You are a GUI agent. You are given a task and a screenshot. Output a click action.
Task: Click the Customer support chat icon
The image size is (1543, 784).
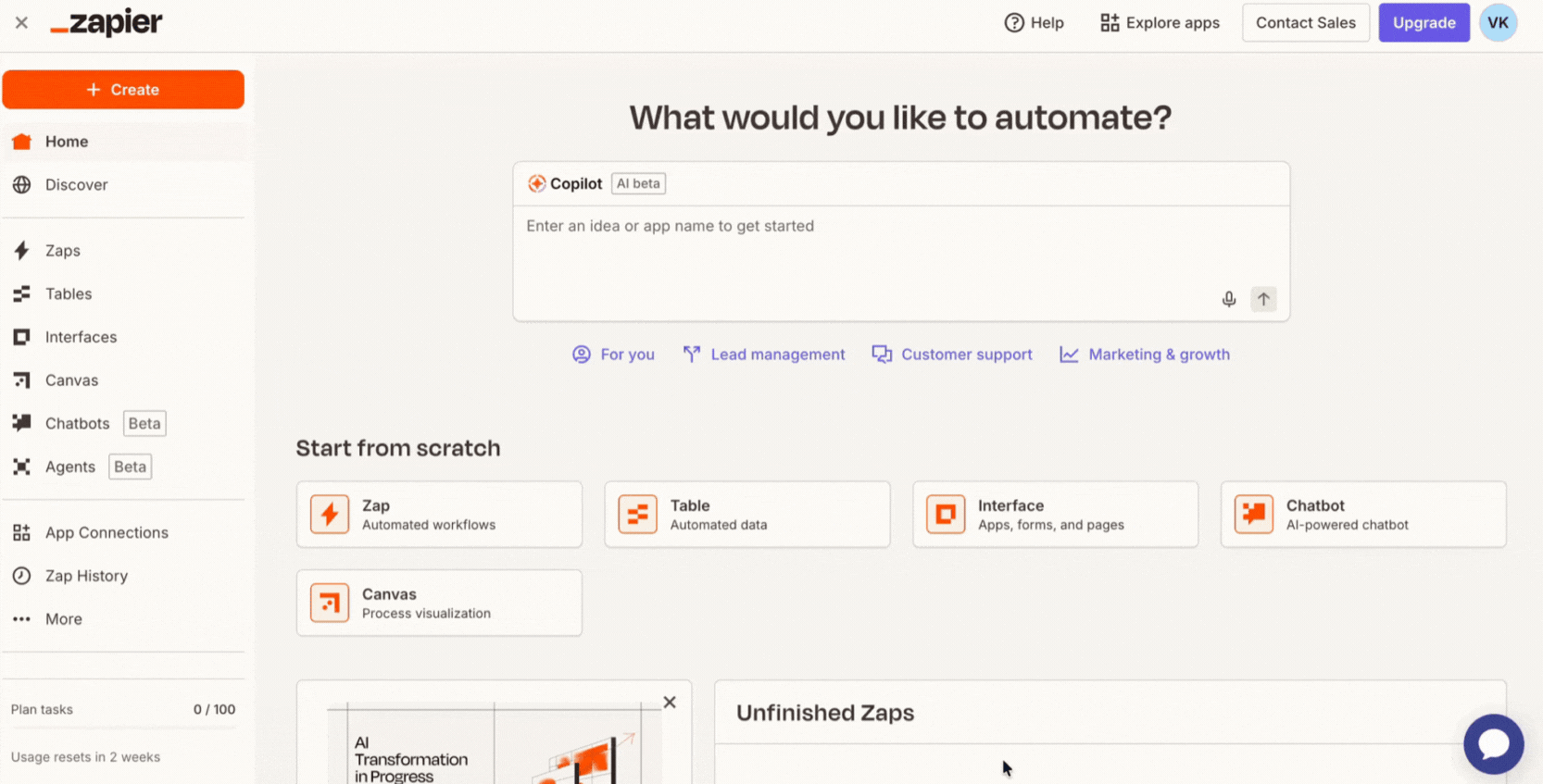[x=882, y=355]
